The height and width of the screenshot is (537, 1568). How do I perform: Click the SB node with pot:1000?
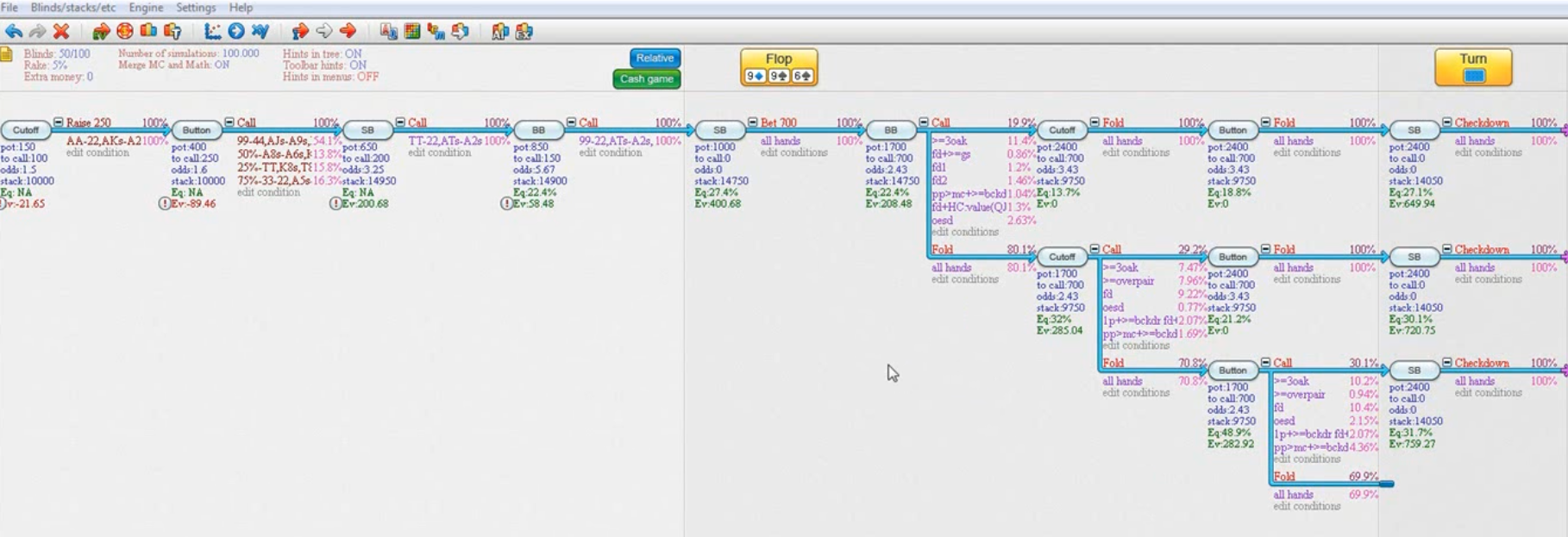(719, 130)
